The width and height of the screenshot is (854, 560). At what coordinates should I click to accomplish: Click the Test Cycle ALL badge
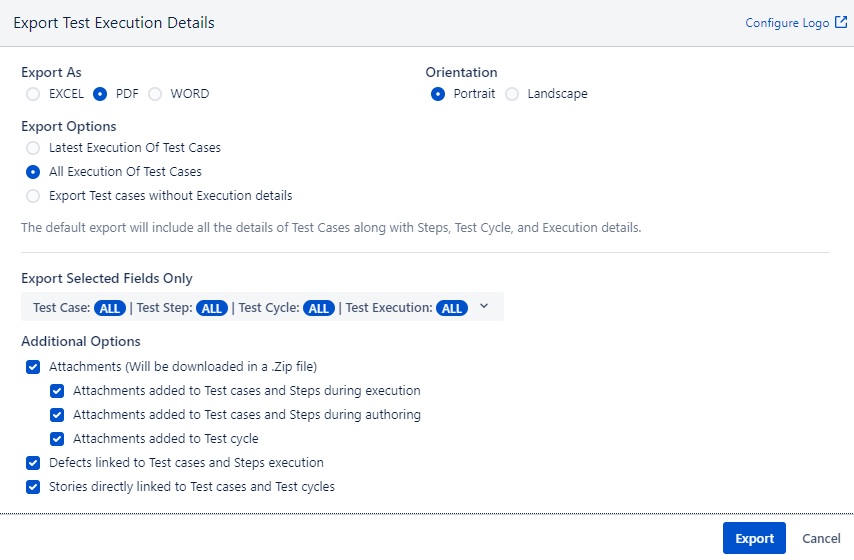click(319, 308)
